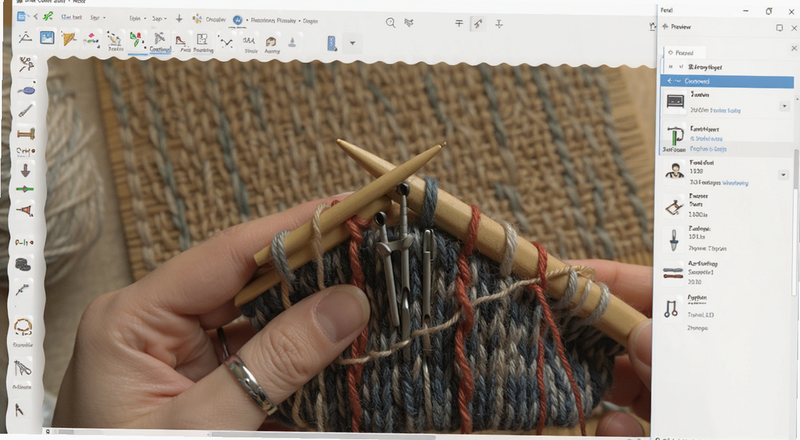
Task: Select the scissors-like tool in left sidebar
Action: [21, 368]
